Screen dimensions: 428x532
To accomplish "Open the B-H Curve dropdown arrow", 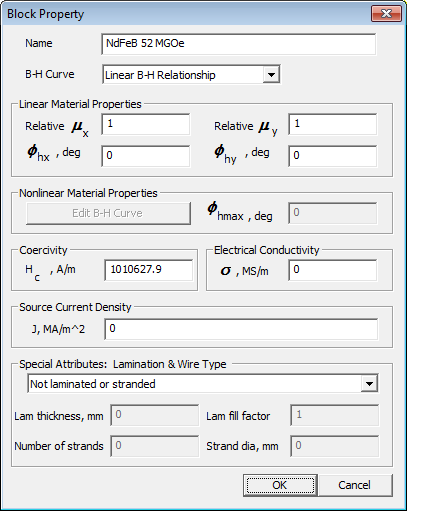I will click(271, 75).
